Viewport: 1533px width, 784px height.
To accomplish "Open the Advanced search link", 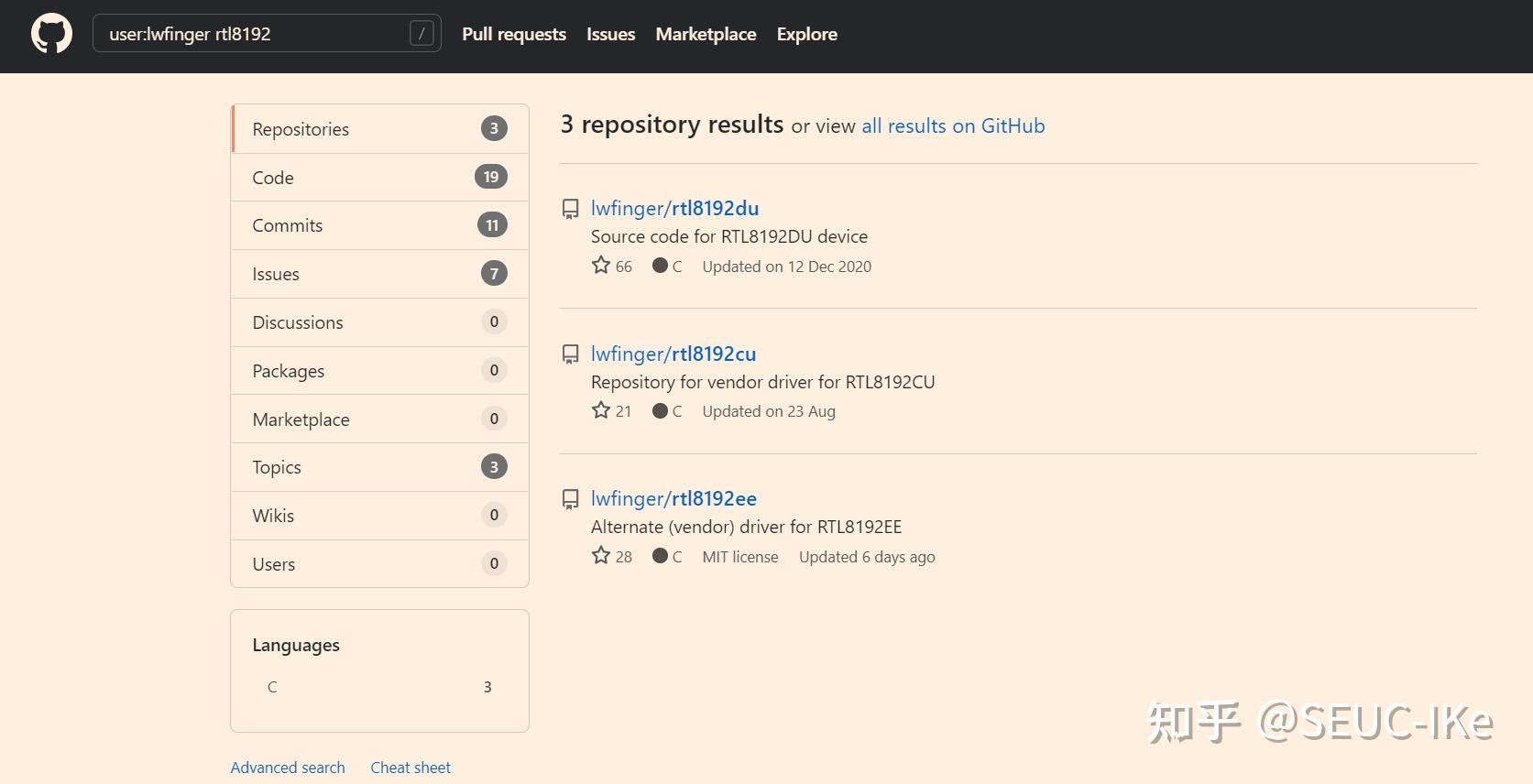I will 288,768.
